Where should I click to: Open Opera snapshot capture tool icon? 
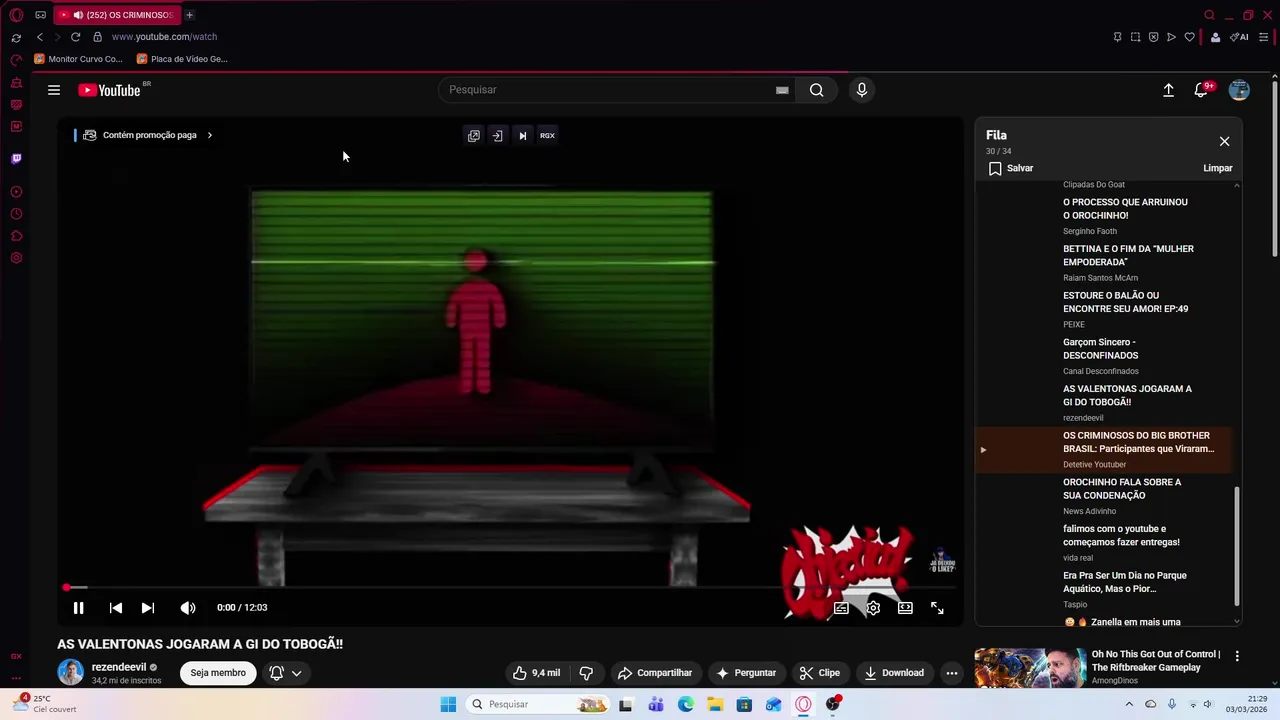(1135, 37)
